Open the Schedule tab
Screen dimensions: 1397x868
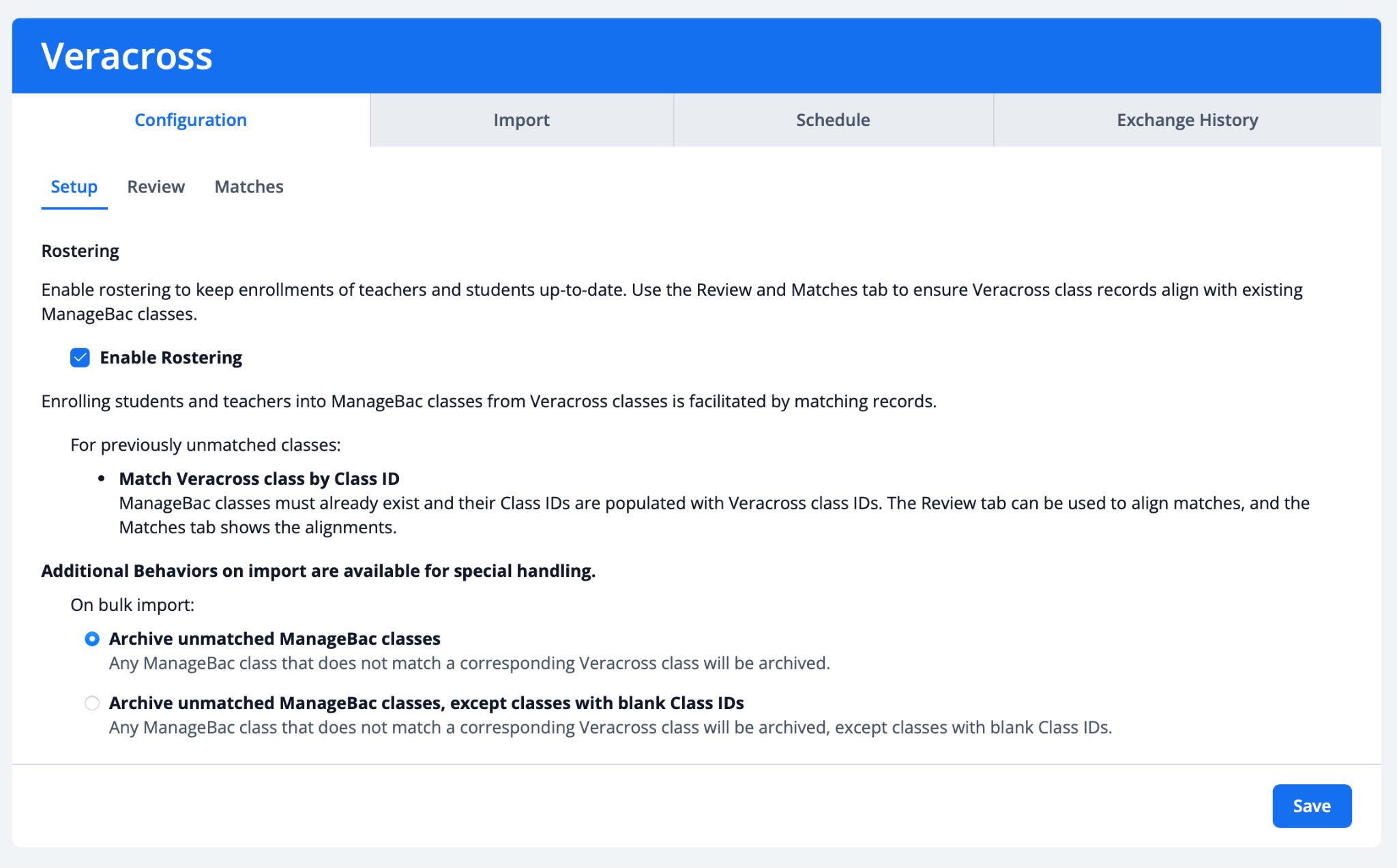click(833, 120)
